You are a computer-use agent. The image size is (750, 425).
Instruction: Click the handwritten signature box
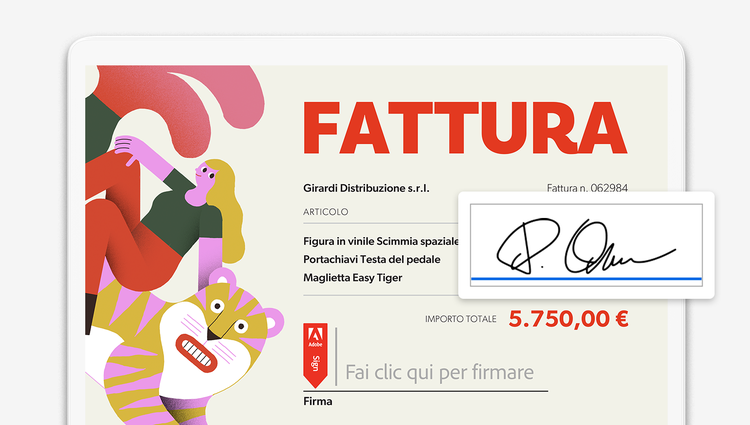586,245
